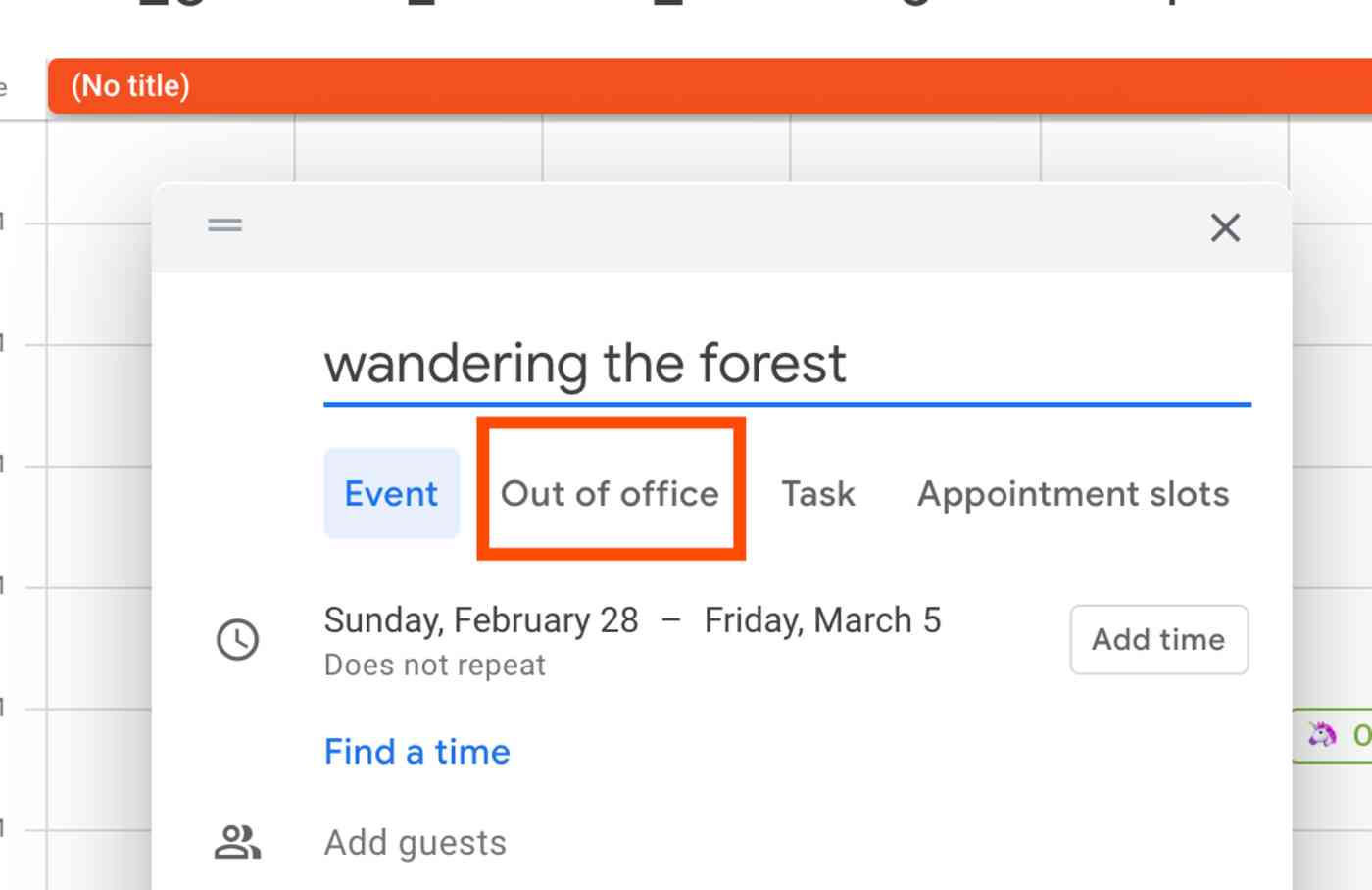Viewport: 1372px width, 890px height.
Task: Edit the title 'wandering the forest'
Action: point(586,364)
